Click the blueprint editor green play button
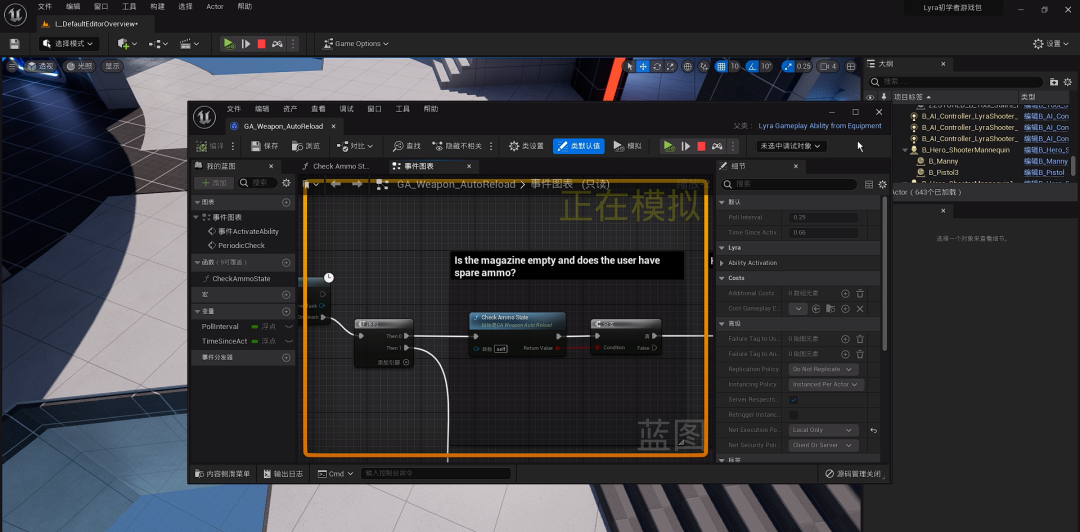 (x=668, y=146)
